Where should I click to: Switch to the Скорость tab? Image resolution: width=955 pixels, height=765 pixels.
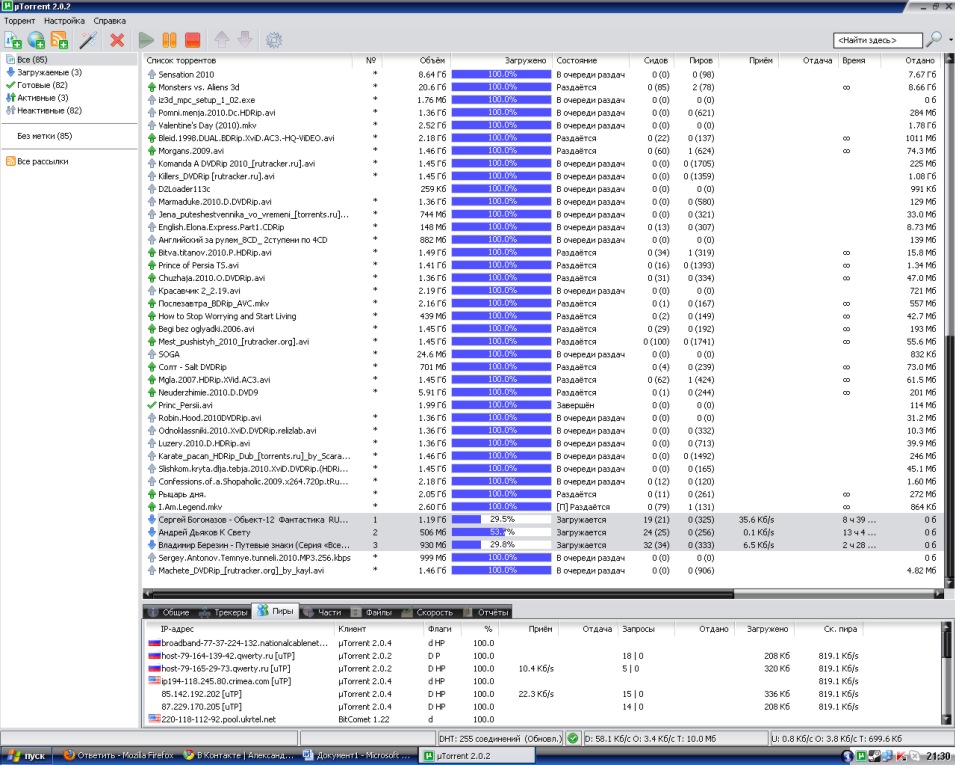point(428,612)
